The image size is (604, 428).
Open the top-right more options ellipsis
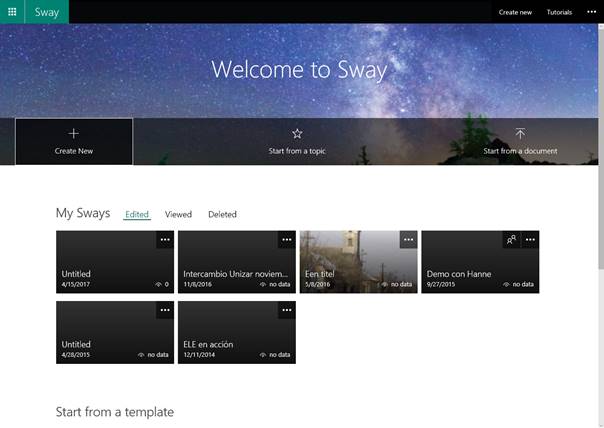click(591, 12)
